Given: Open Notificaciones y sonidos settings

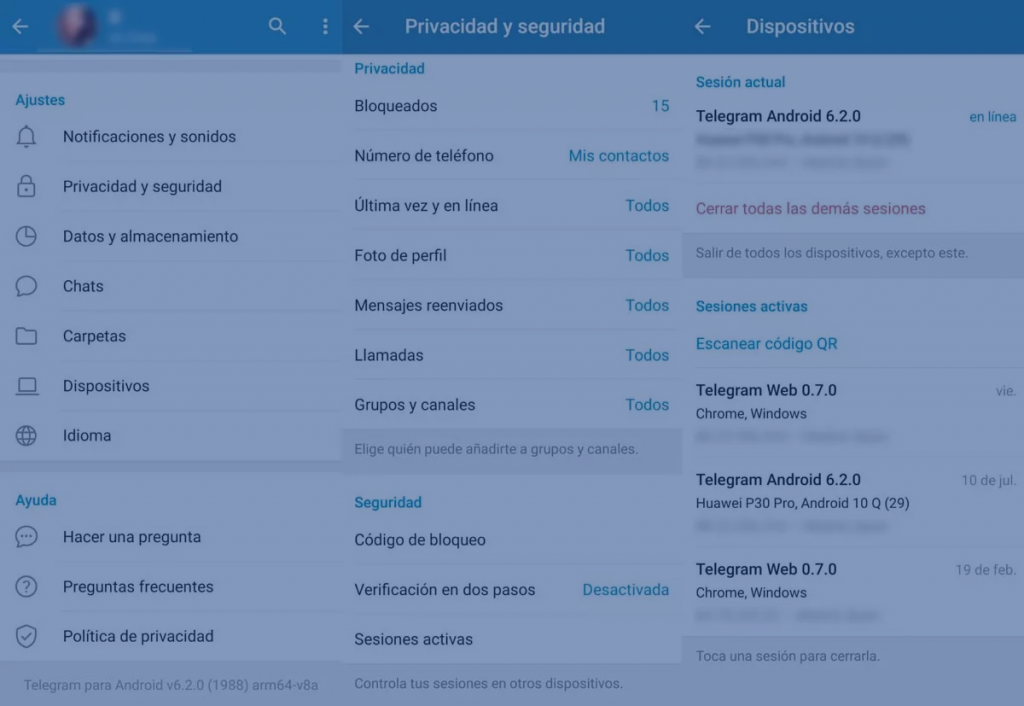Looking at the screenshot, I should 149,136.
